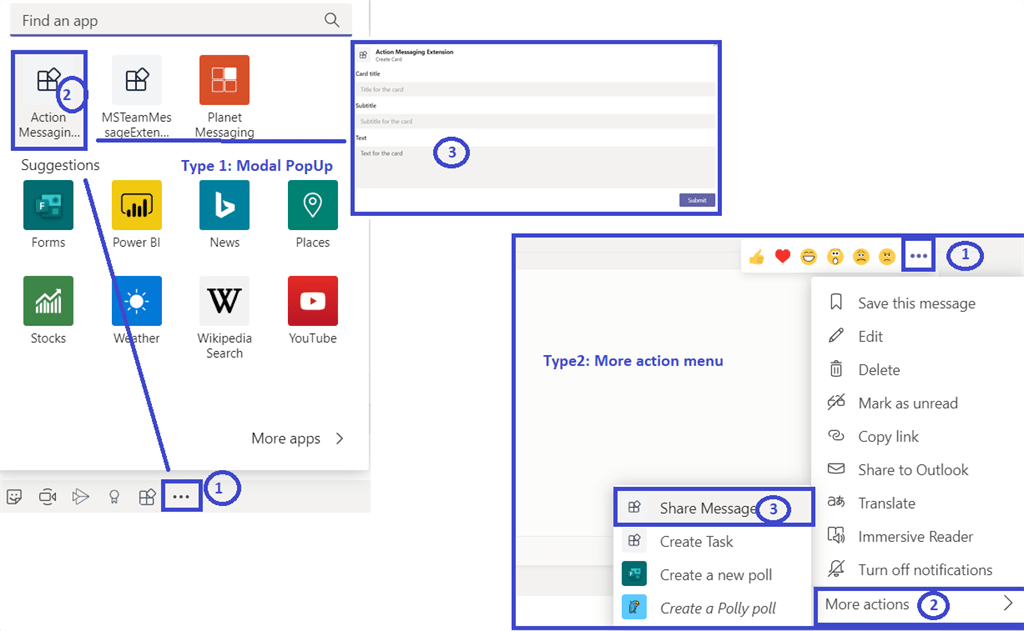Open the Power BI app from Suggestions

pos(136,205)
